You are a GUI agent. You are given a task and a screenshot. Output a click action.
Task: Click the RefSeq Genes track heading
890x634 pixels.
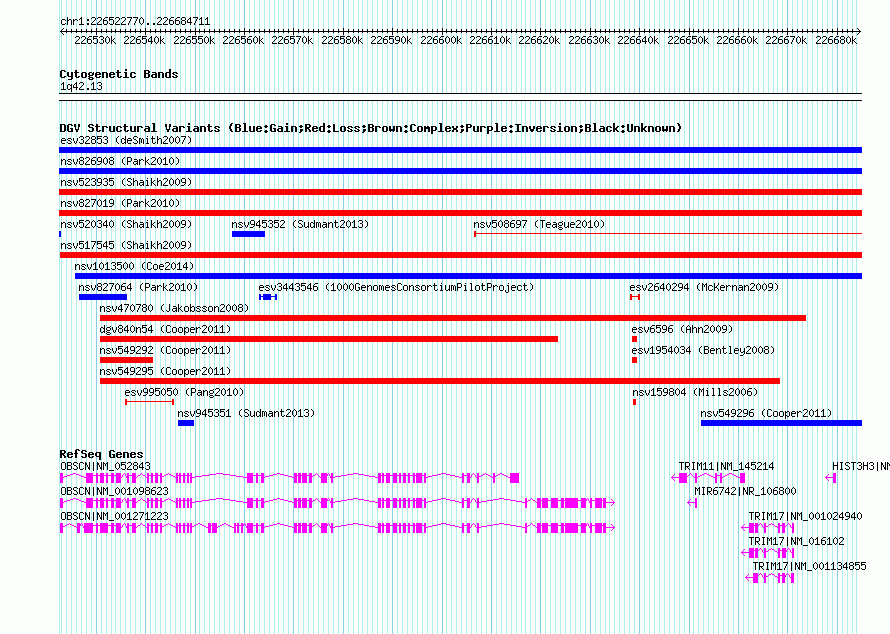[x=102, y=454]
